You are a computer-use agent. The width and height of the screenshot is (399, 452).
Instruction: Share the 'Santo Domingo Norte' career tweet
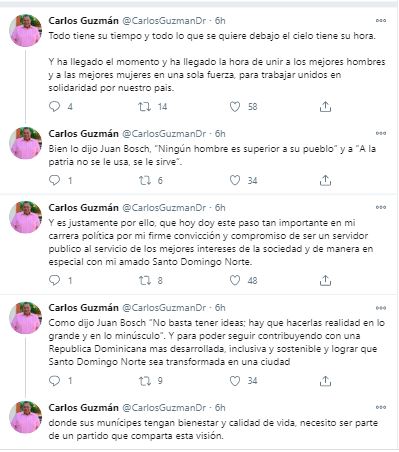click(325, 280)
